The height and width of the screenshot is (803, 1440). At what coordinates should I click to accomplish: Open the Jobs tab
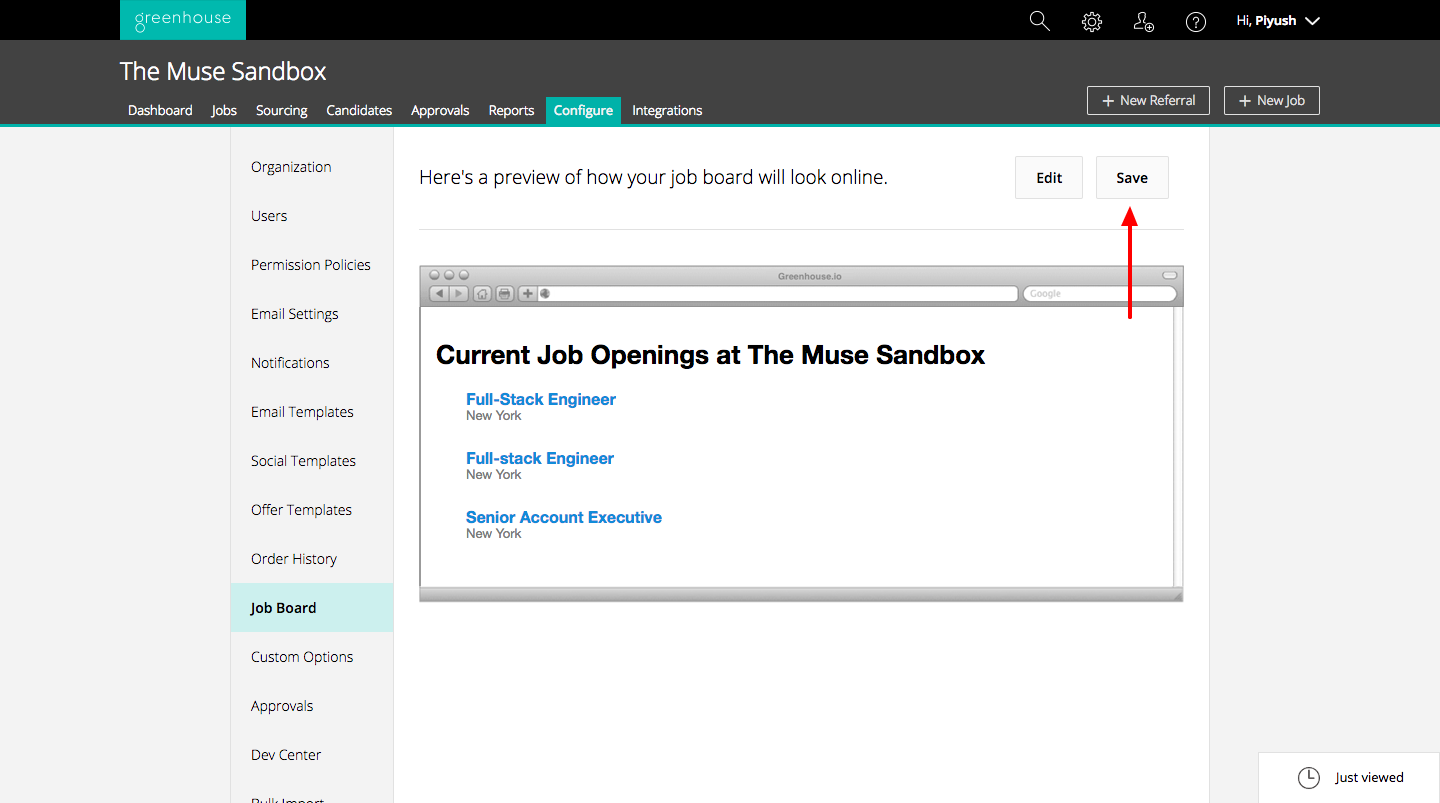tap(224, 110)
